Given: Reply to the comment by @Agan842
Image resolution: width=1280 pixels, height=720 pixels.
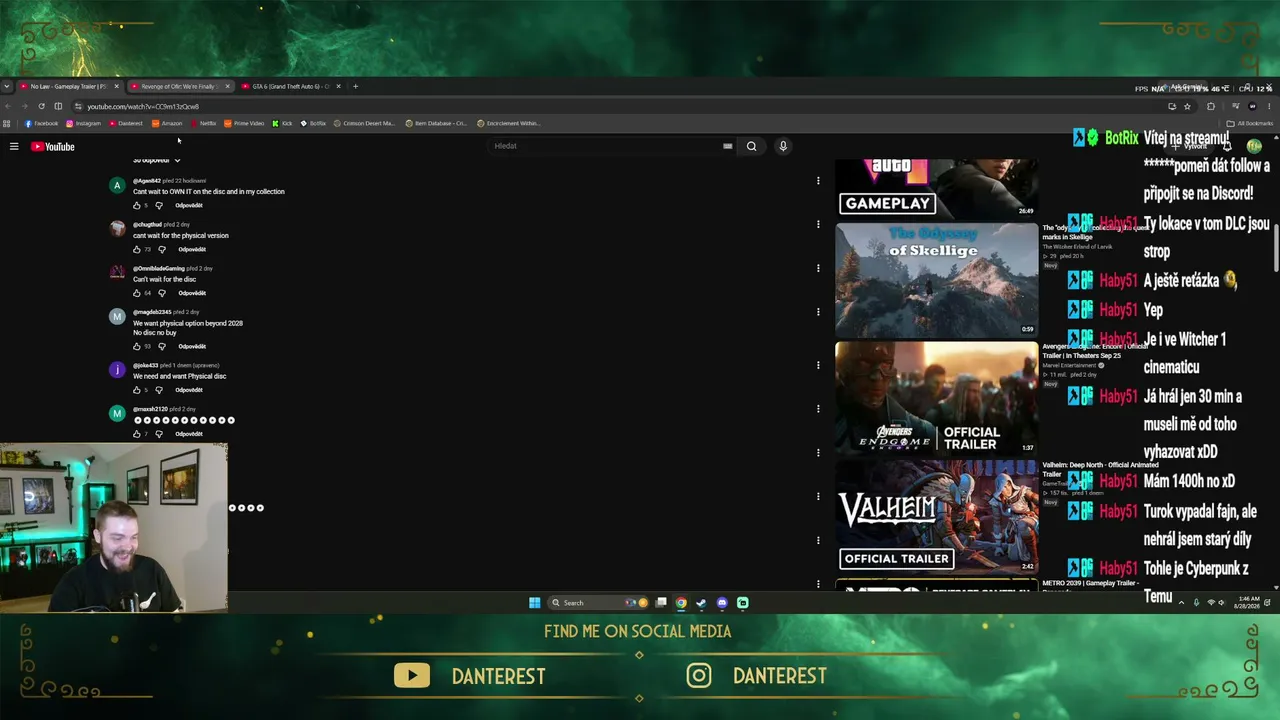Looking at the screenshot, I should (x=189, y=206).
